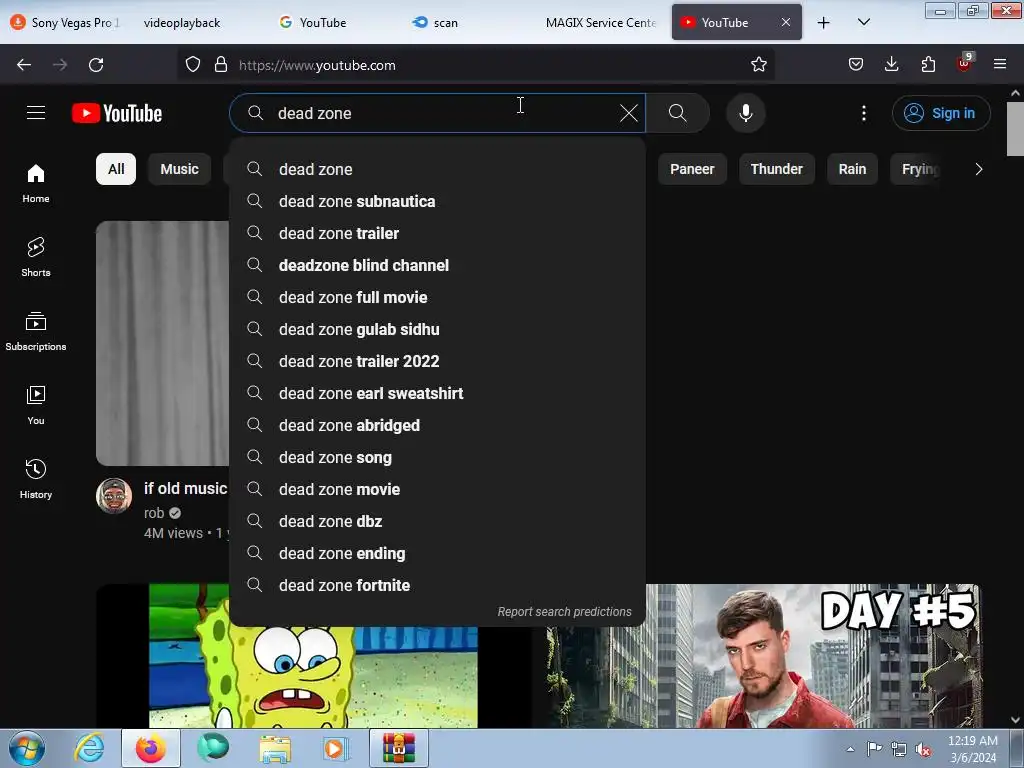Viewport: 1024px width, 768px height.
Task: Open the Windows Start orb
Action: 27,748
